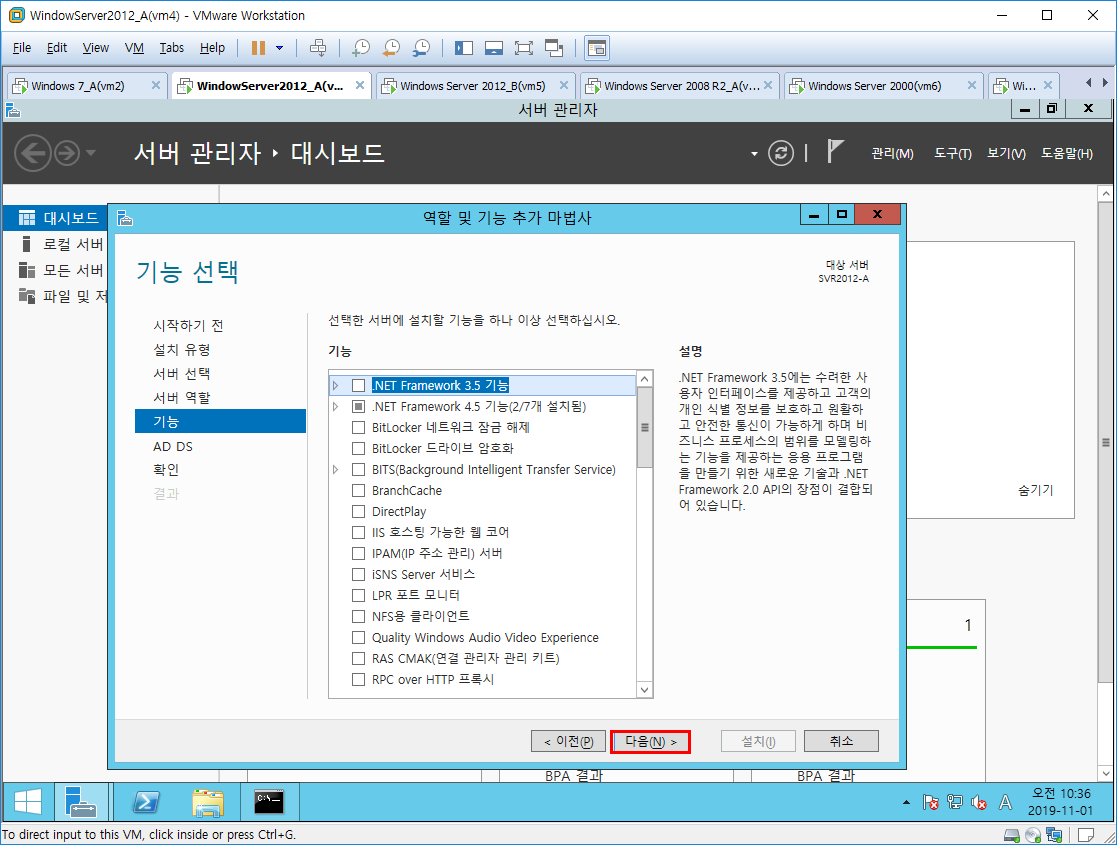Open Server Manager from the taskbar
Viewport: 1117px width, 845px height.
[x=80, y=802]
